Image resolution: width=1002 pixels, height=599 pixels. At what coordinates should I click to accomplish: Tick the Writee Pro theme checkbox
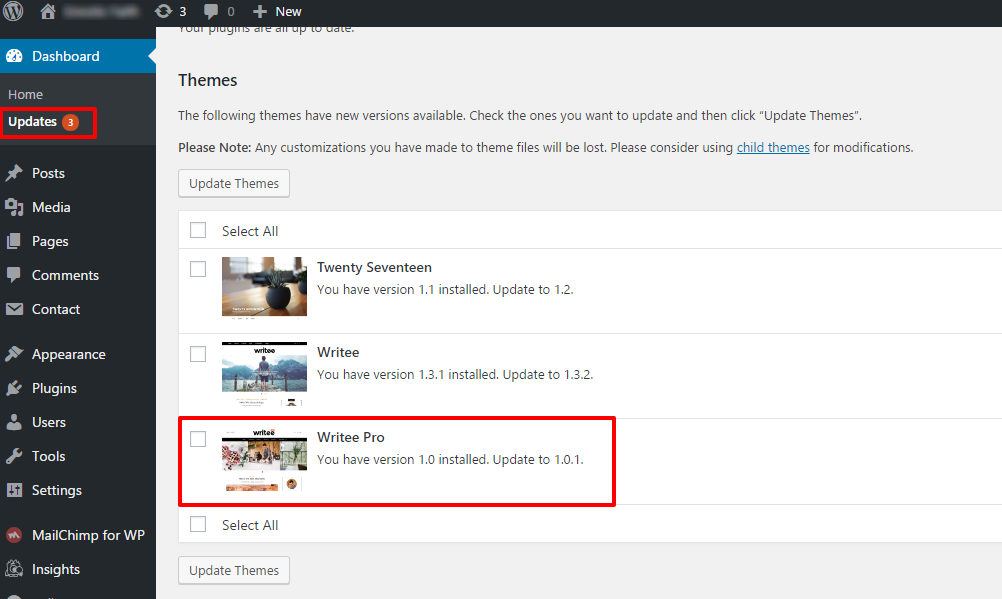tap(198, 439)
